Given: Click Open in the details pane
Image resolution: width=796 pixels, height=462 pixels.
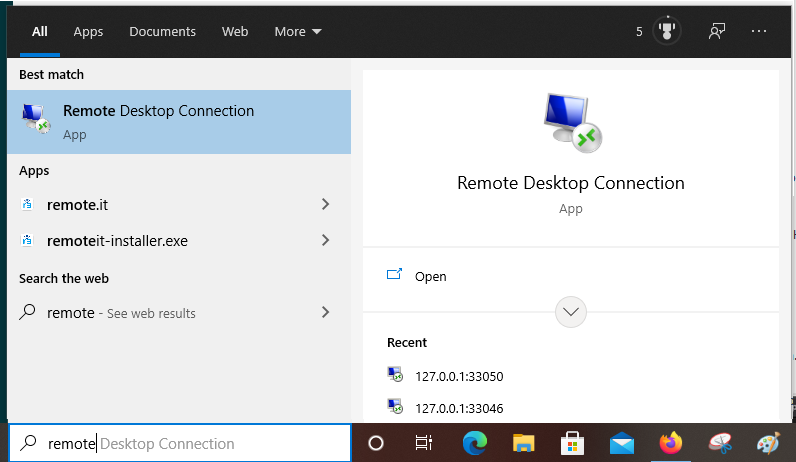Looking at the screenshot, I should point(430,277).
